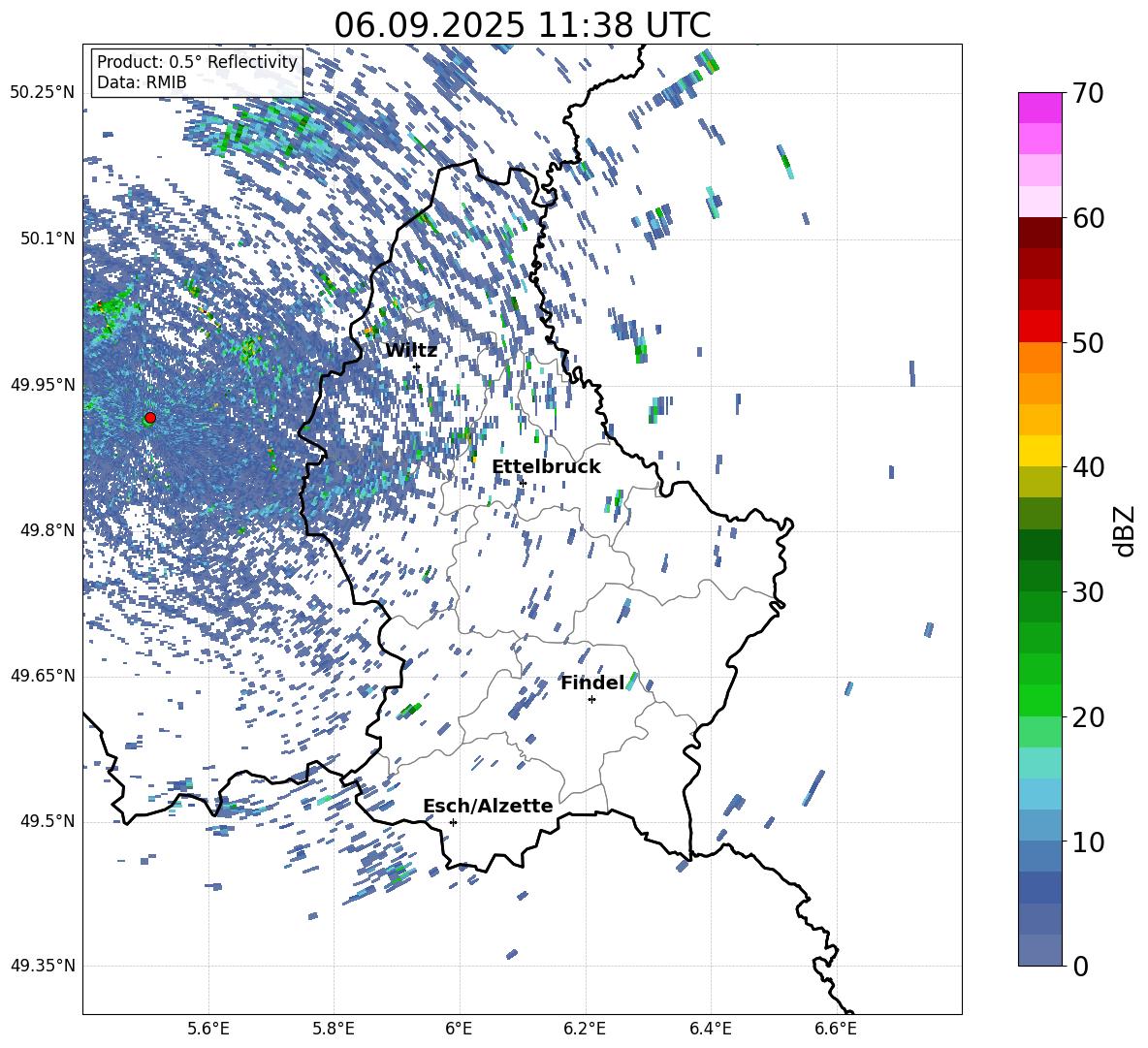Click the 49.8°N latitude label
1148x1048 pixels.
click(x=48, y=530)
